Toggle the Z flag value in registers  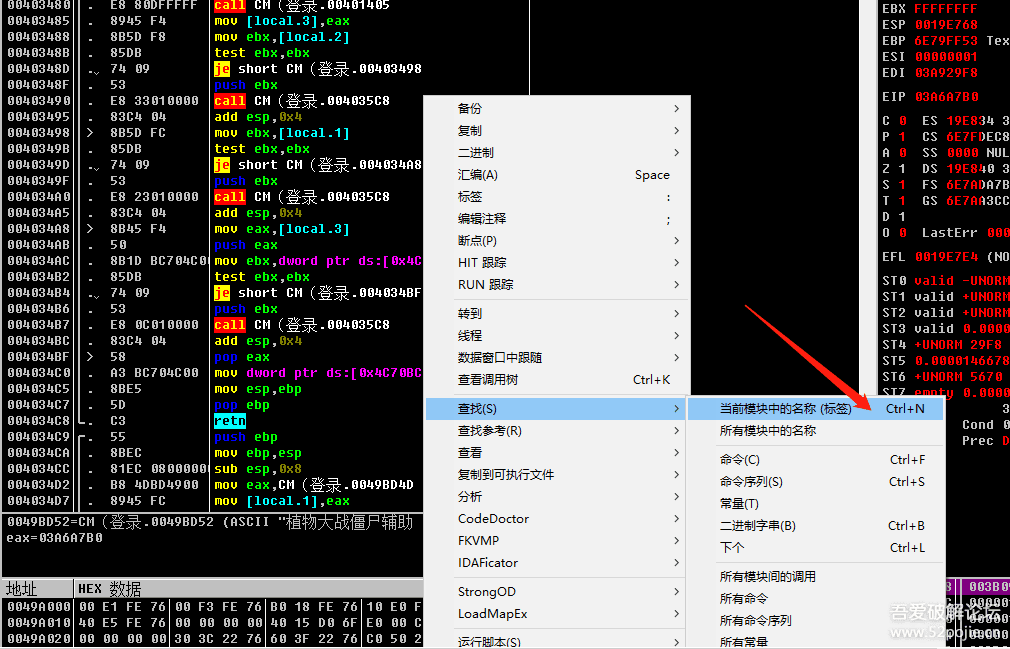903,169
